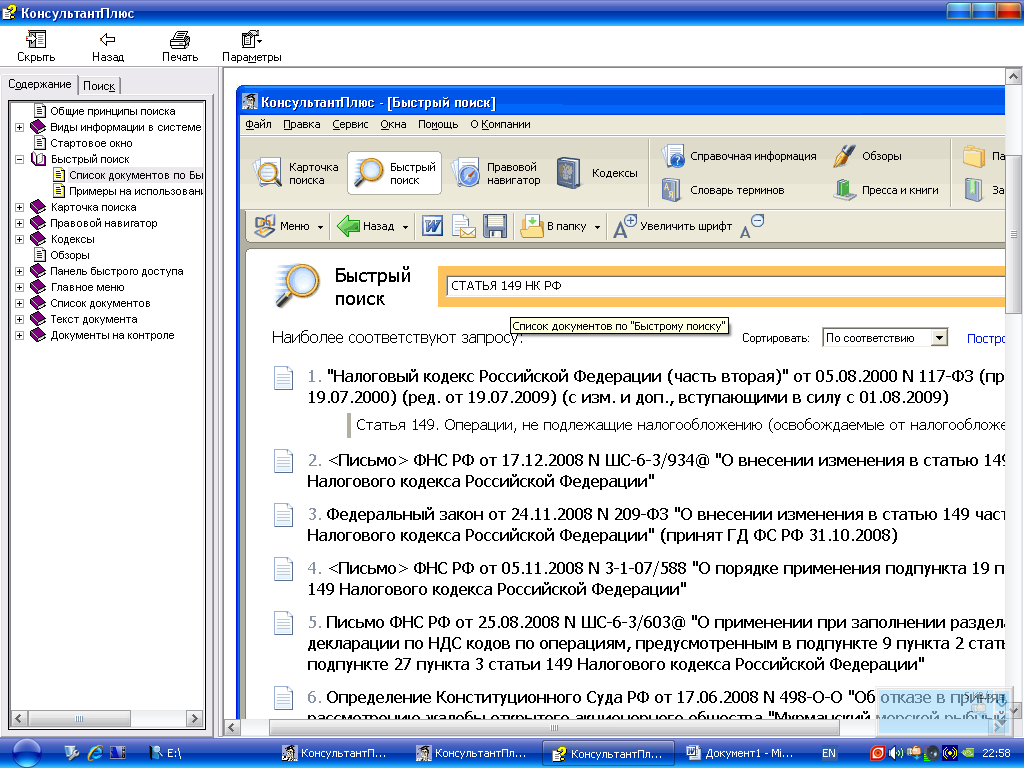Click the send-by-email document icon
1024x768 pixels.
(464, 226)
